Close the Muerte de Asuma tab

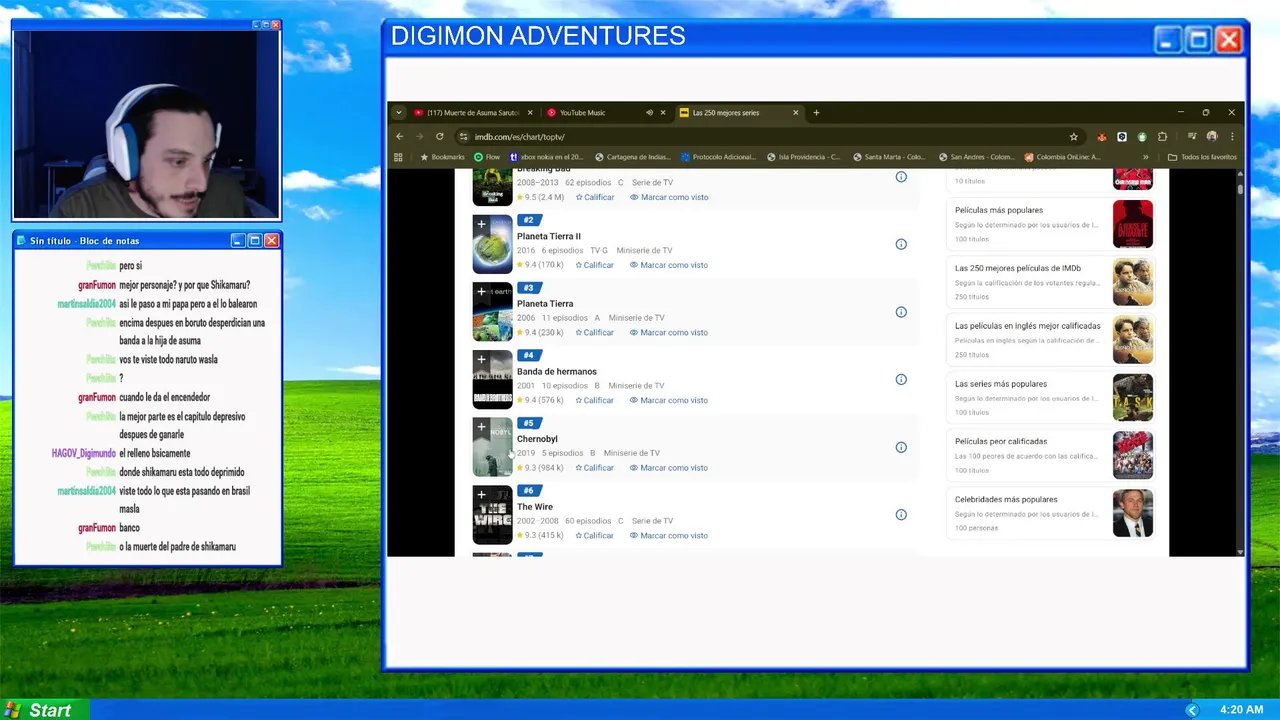pyautogui.click(x=530, y=113)
